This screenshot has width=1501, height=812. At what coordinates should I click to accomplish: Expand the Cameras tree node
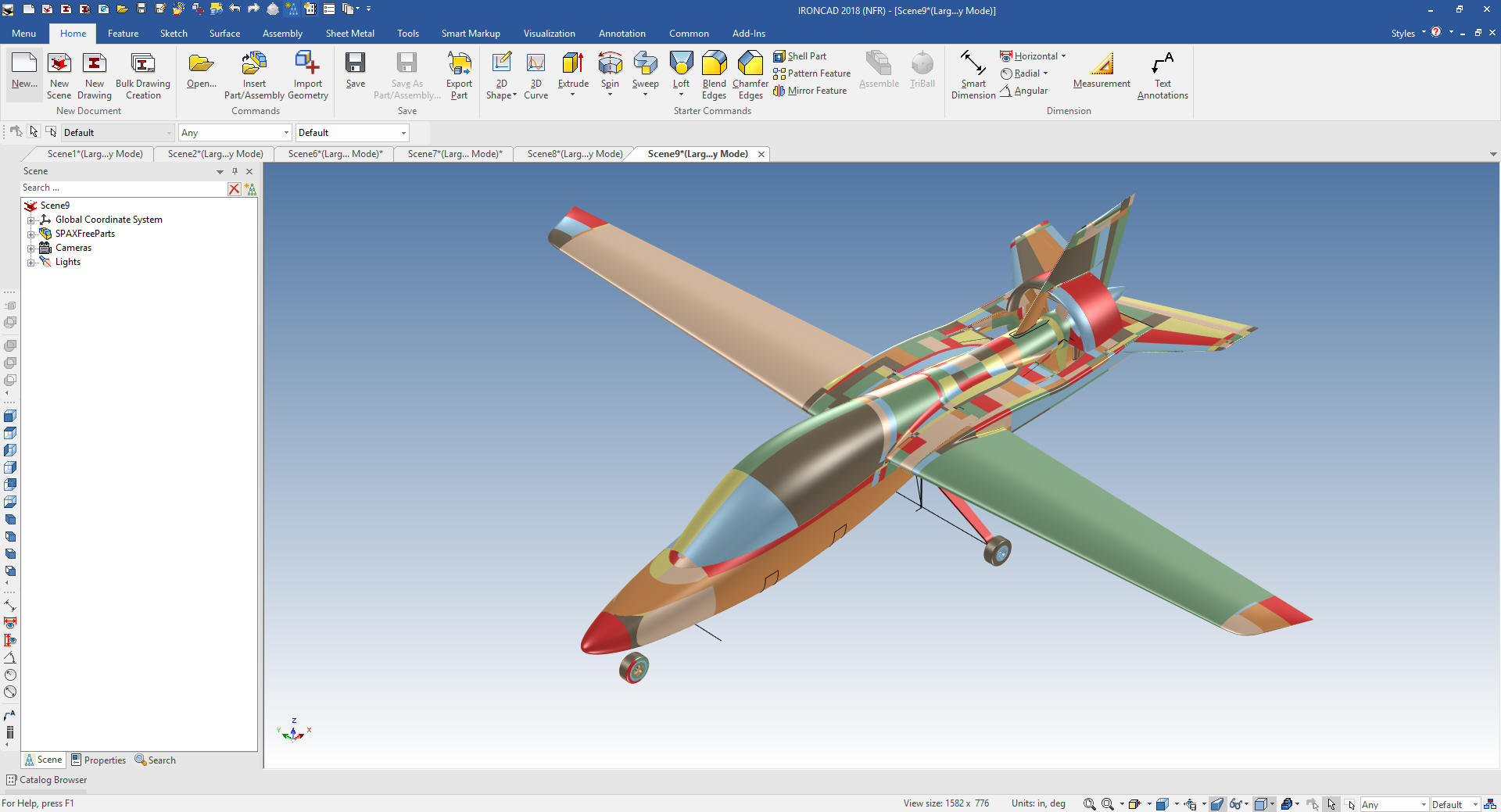31,249
